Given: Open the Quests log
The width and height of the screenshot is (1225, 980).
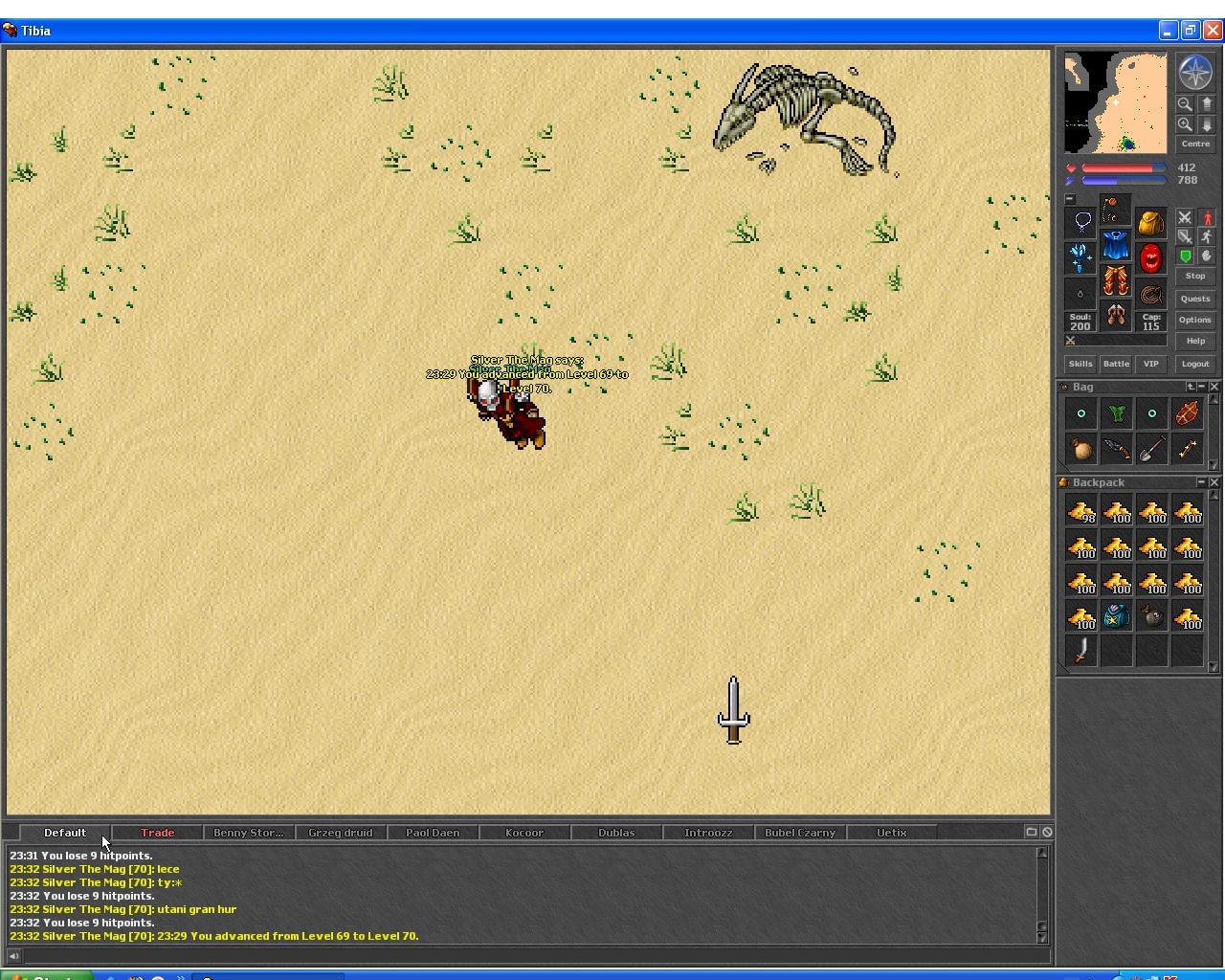Looking at the screenshot, I should tap(1195, 299).
